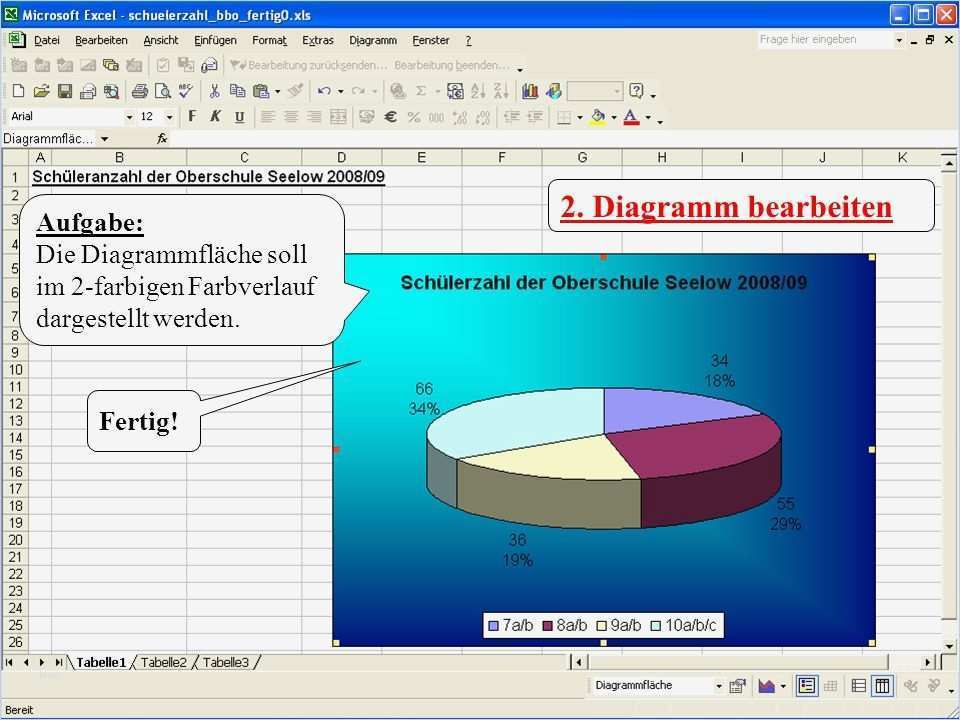Click the fill color paint bucket
This screenshot has height=720, width=960.
598,116
